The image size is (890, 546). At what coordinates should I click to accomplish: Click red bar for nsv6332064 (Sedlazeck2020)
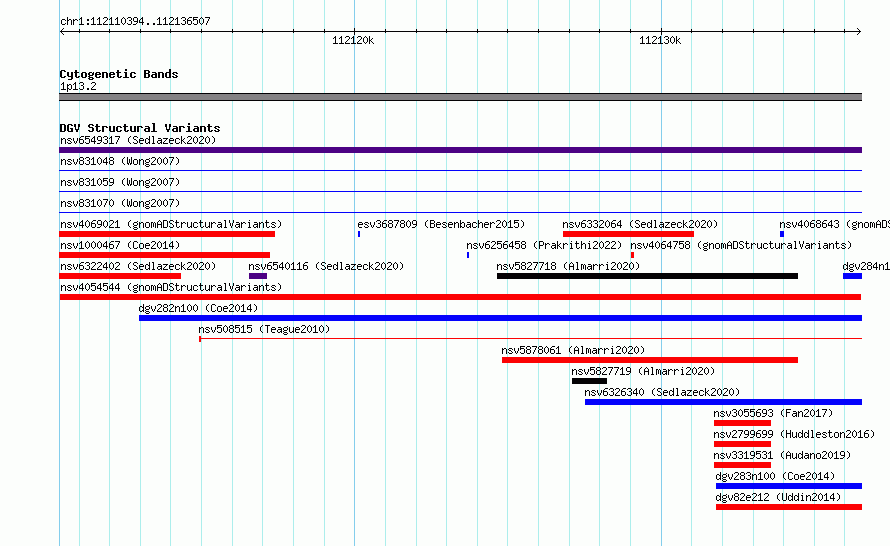click(628, 234)
